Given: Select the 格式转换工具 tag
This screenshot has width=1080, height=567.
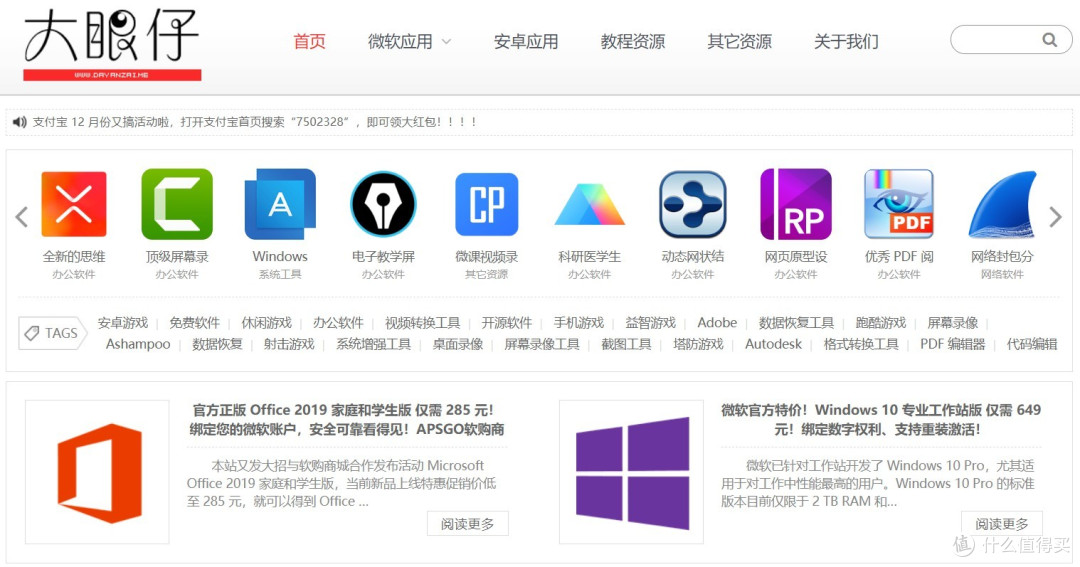Looking at the screenshot, I should [861, 344].
